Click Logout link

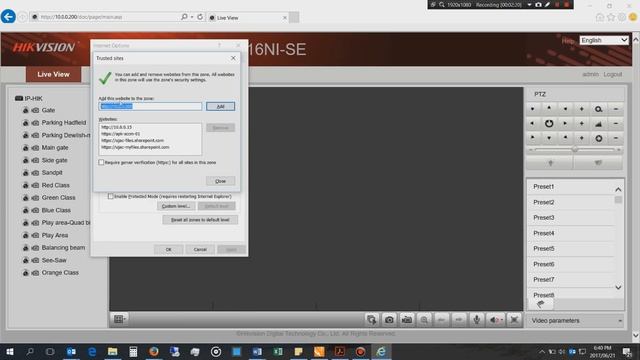[613, 74]
